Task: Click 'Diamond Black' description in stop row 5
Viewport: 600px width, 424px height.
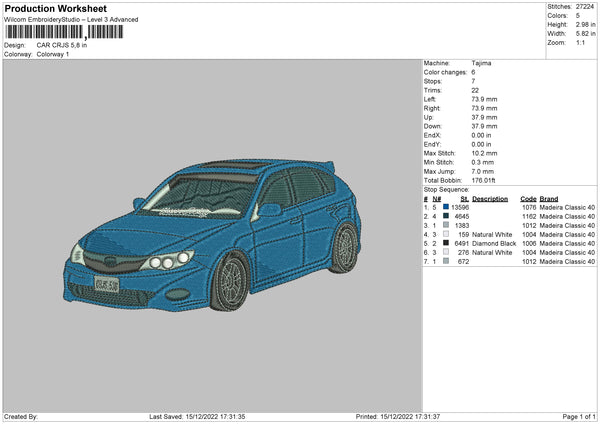Action: [x=494, y=243]
